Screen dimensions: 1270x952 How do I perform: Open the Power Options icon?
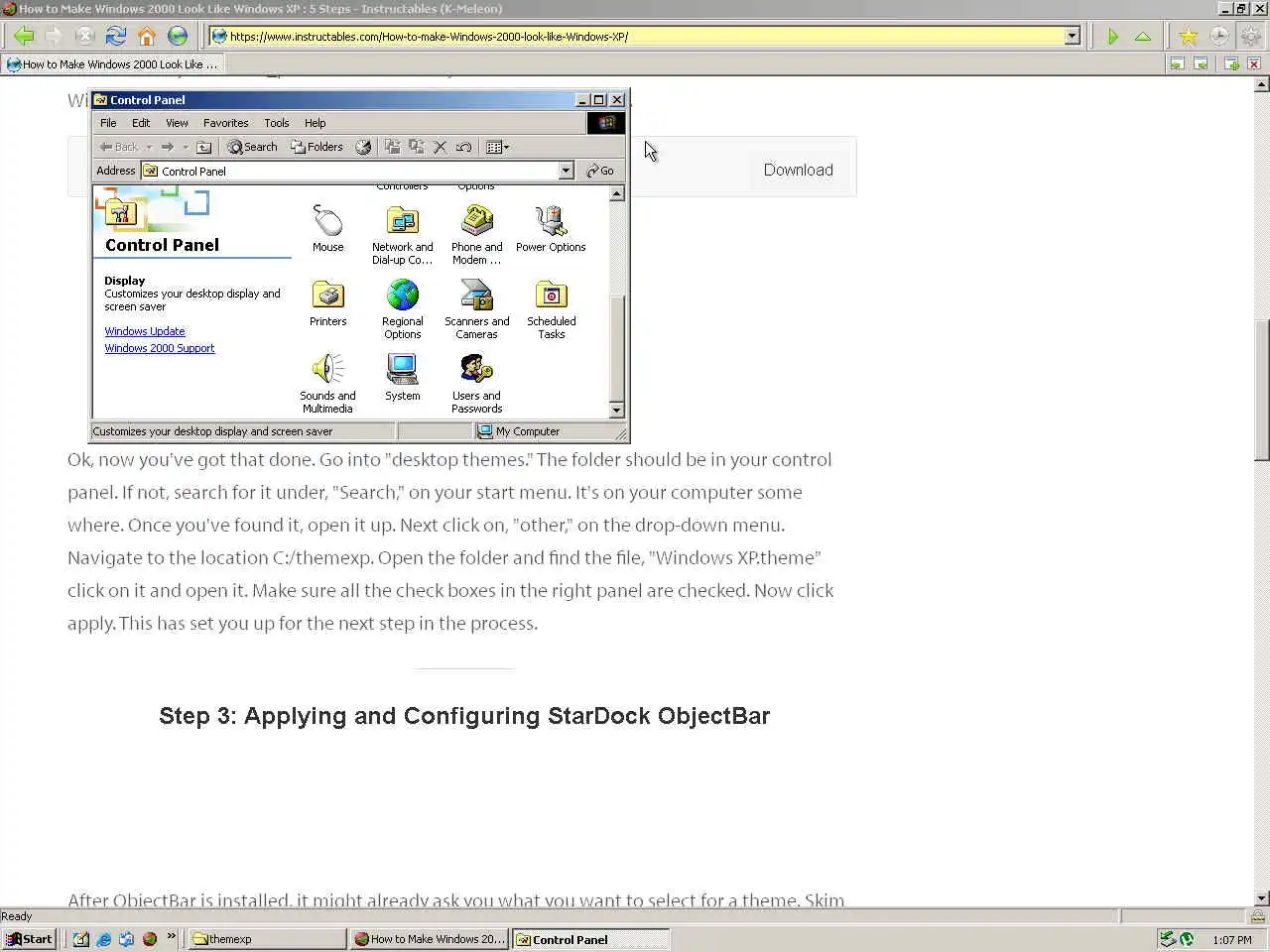click(551, 229)
